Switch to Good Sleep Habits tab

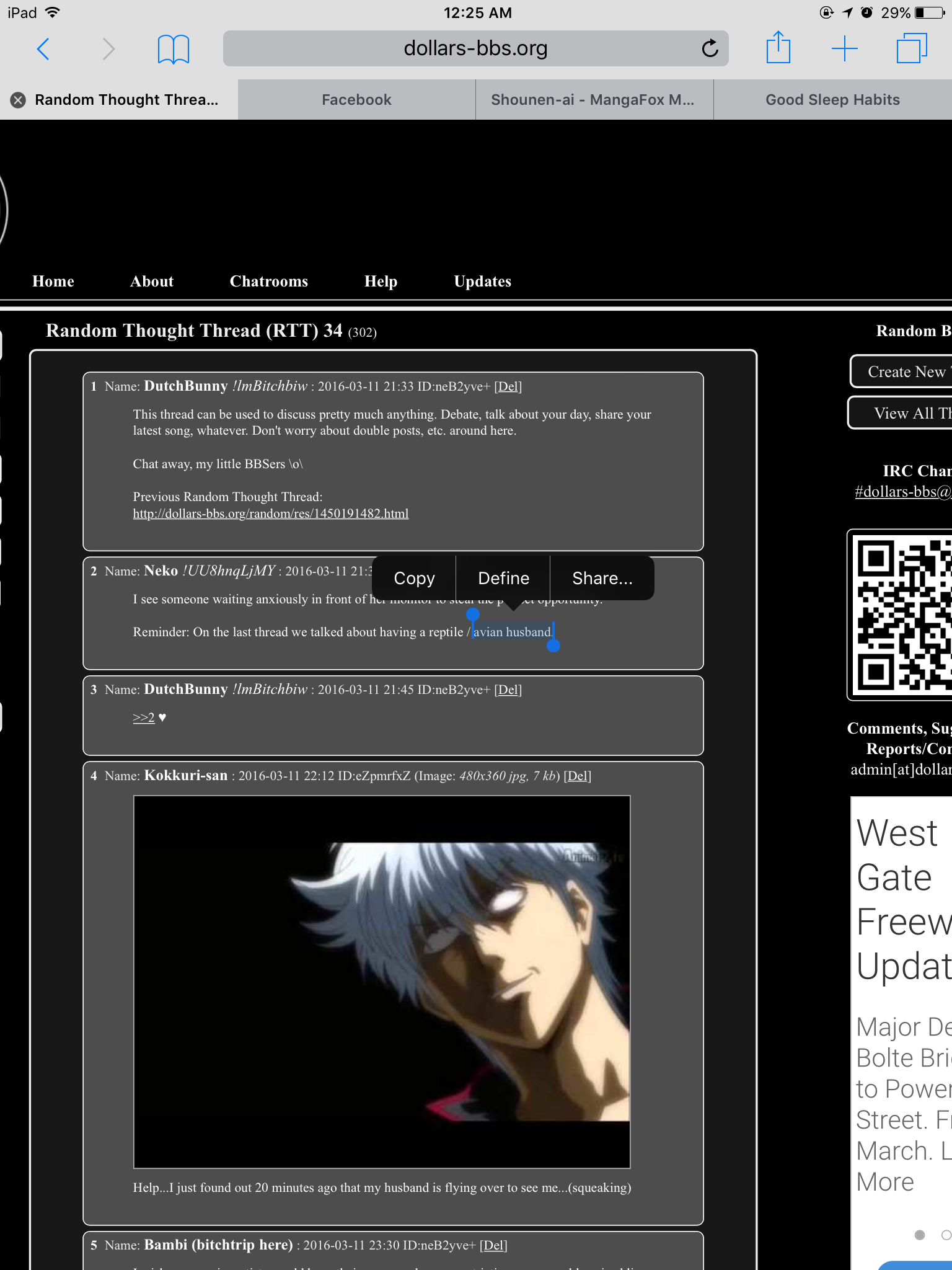coord(832,100)
